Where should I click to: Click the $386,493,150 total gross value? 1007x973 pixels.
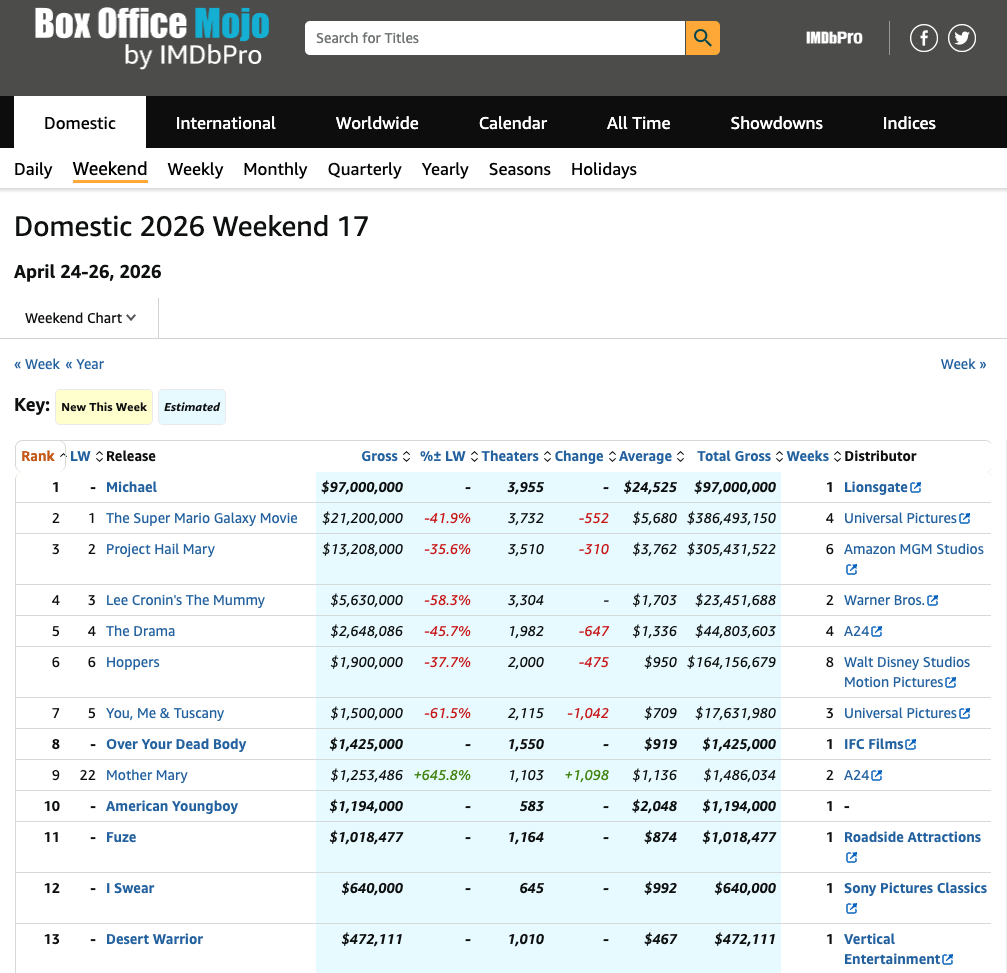pos(731,518)
